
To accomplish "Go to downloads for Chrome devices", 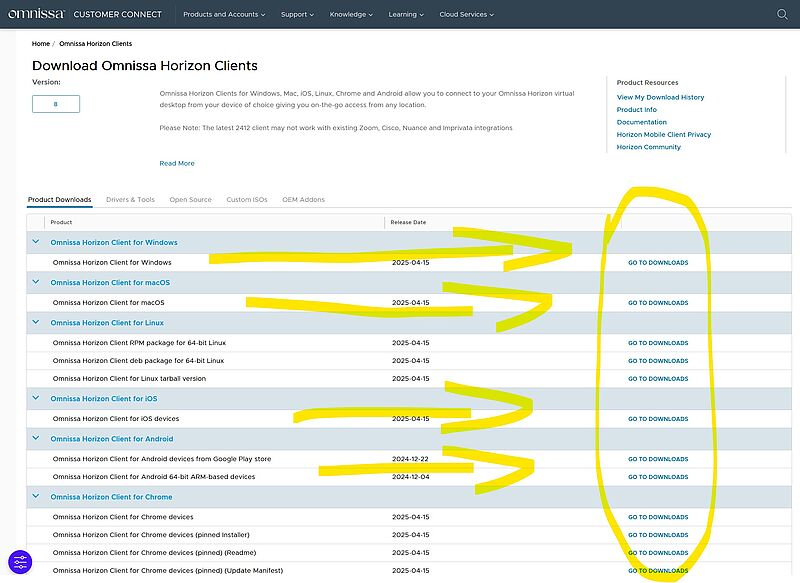I will (658, 517).
